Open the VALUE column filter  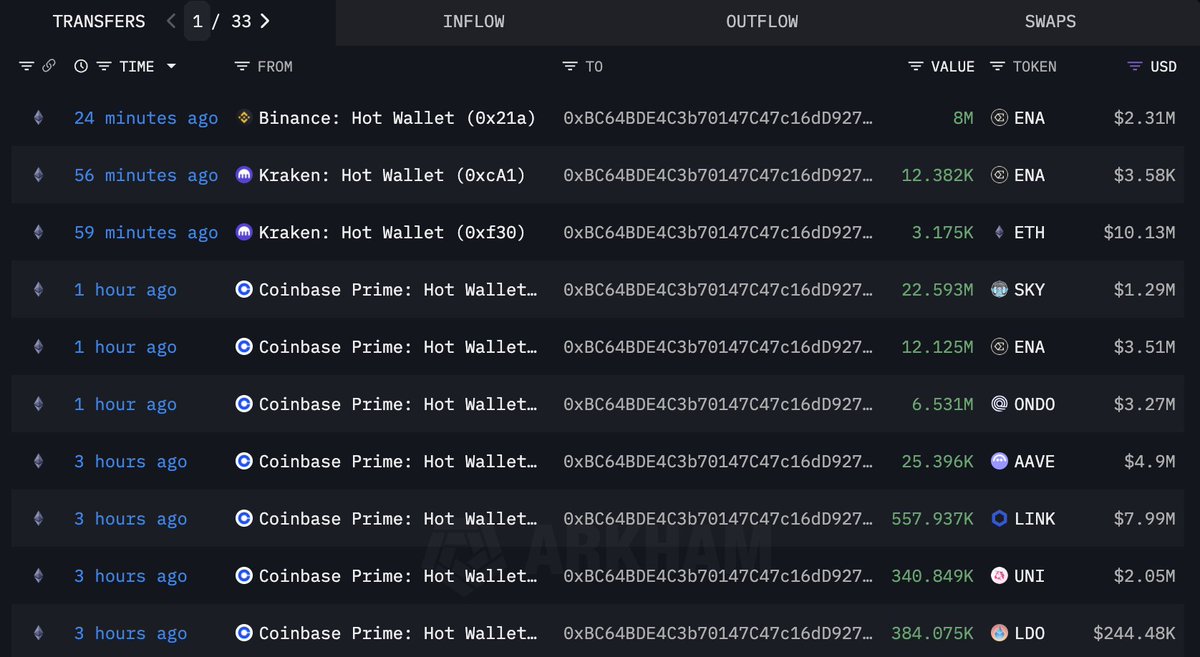tap(915, 67)
